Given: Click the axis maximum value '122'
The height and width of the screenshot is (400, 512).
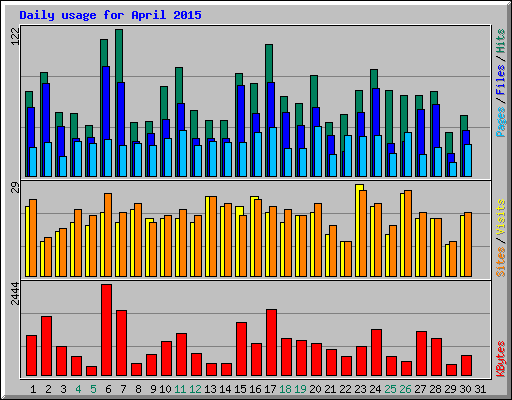Looking at the screenshot, I should (x=15, y=36).
